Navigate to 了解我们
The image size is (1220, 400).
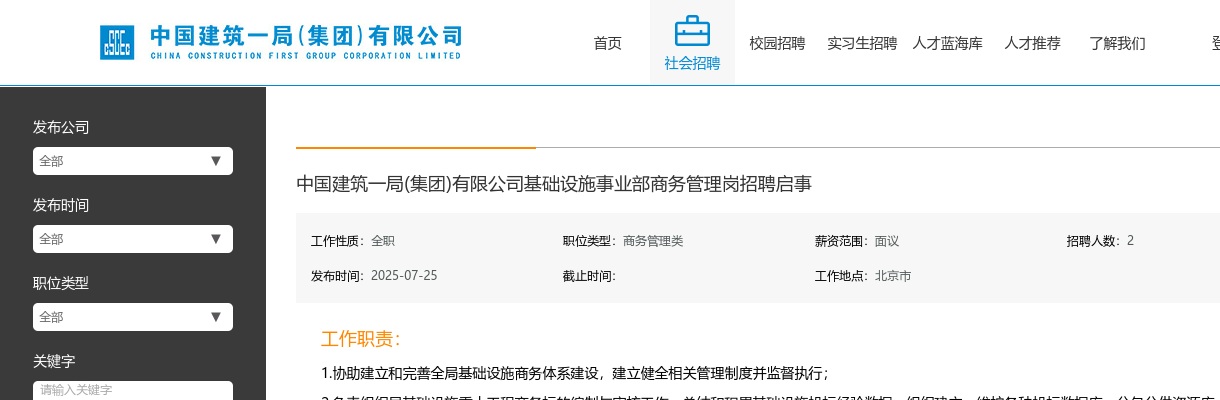click(x=1117, y=43)
